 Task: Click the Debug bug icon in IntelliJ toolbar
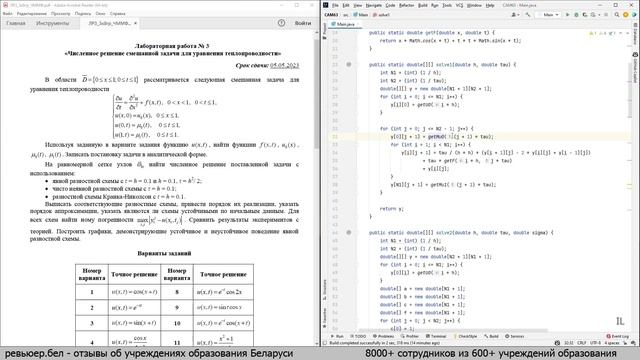click(576, 15)
